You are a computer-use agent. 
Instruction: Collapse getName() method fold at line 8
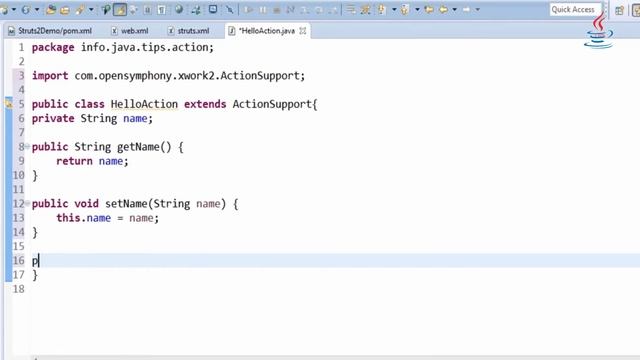point(27,146)
